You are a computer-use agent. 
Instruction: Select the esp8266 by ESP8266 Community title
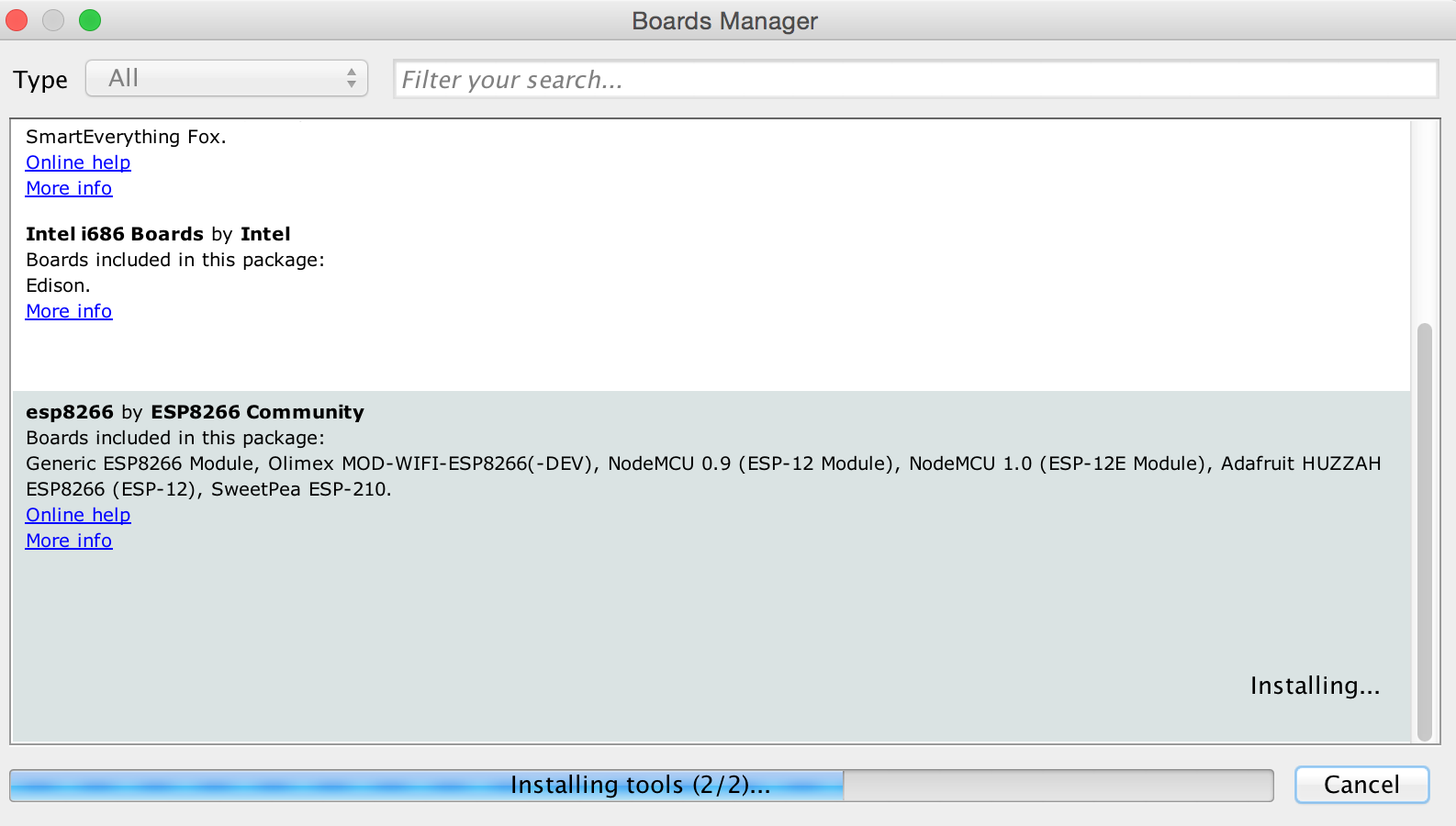point(195,412)
